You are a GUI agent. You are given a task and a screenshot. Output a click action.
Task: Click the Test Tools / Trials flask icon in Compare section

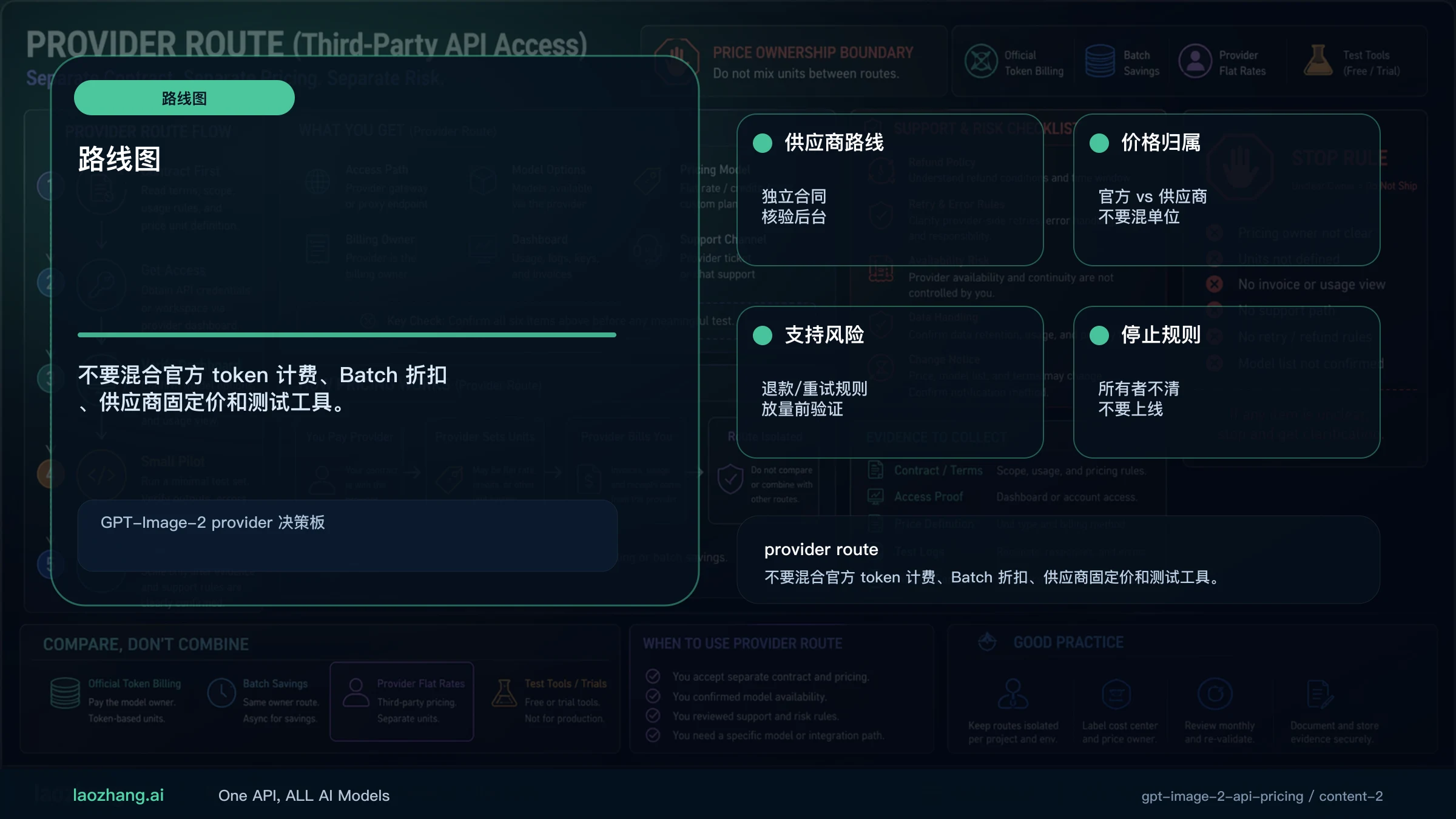point(504,693)
